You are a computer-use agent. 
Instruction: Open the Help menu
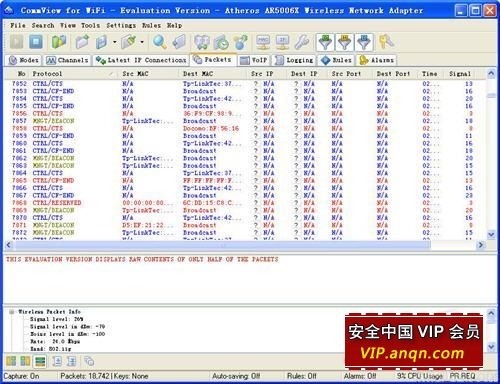tap(174, 25)
